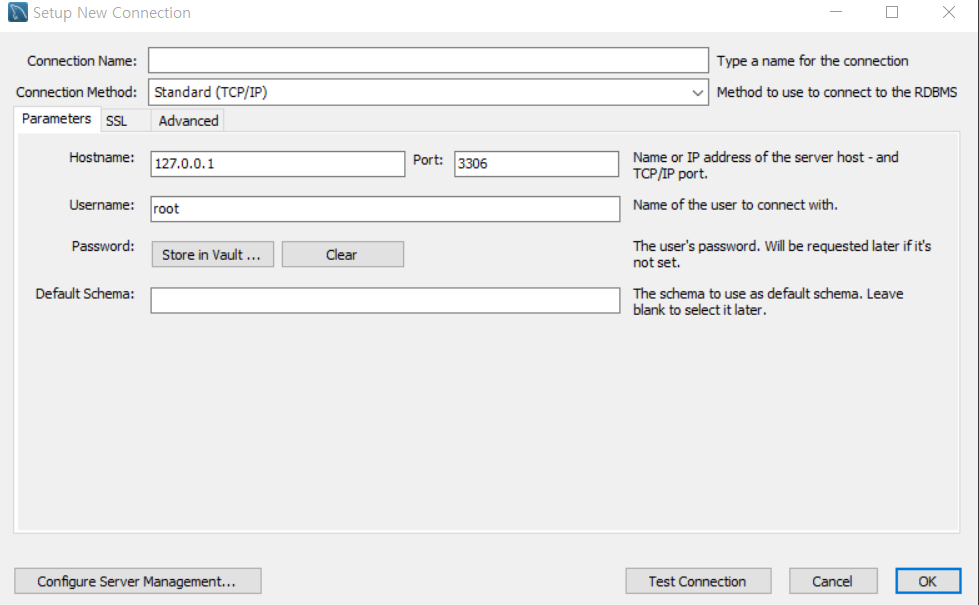Close the Setup New Connection window
The width and height of the screenshot is (979, 605).
pos(948,12)
